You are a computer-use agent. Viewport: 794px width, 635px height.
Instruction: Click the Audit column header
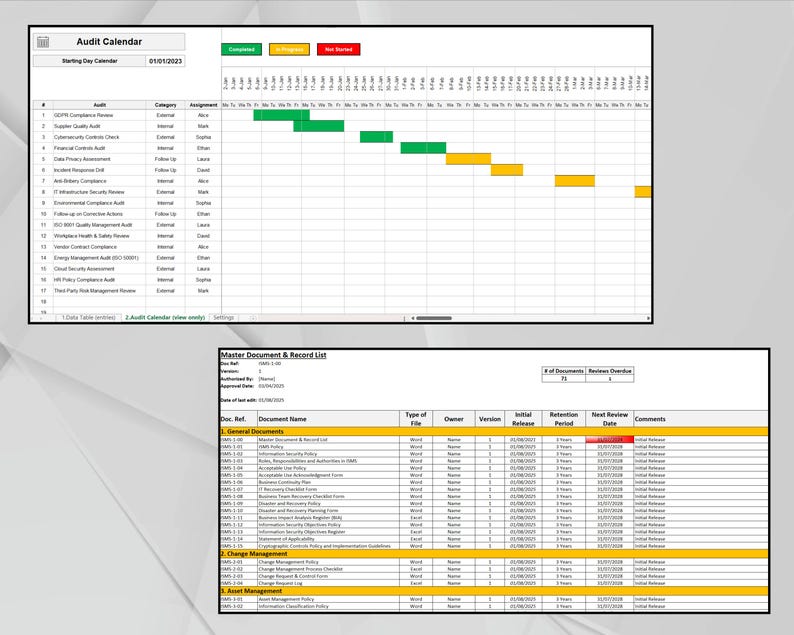(99, 105)
